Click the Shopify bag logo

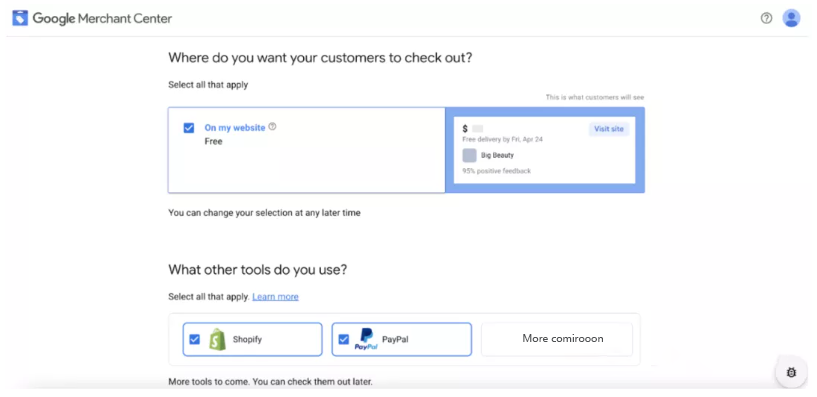[217, 339]
